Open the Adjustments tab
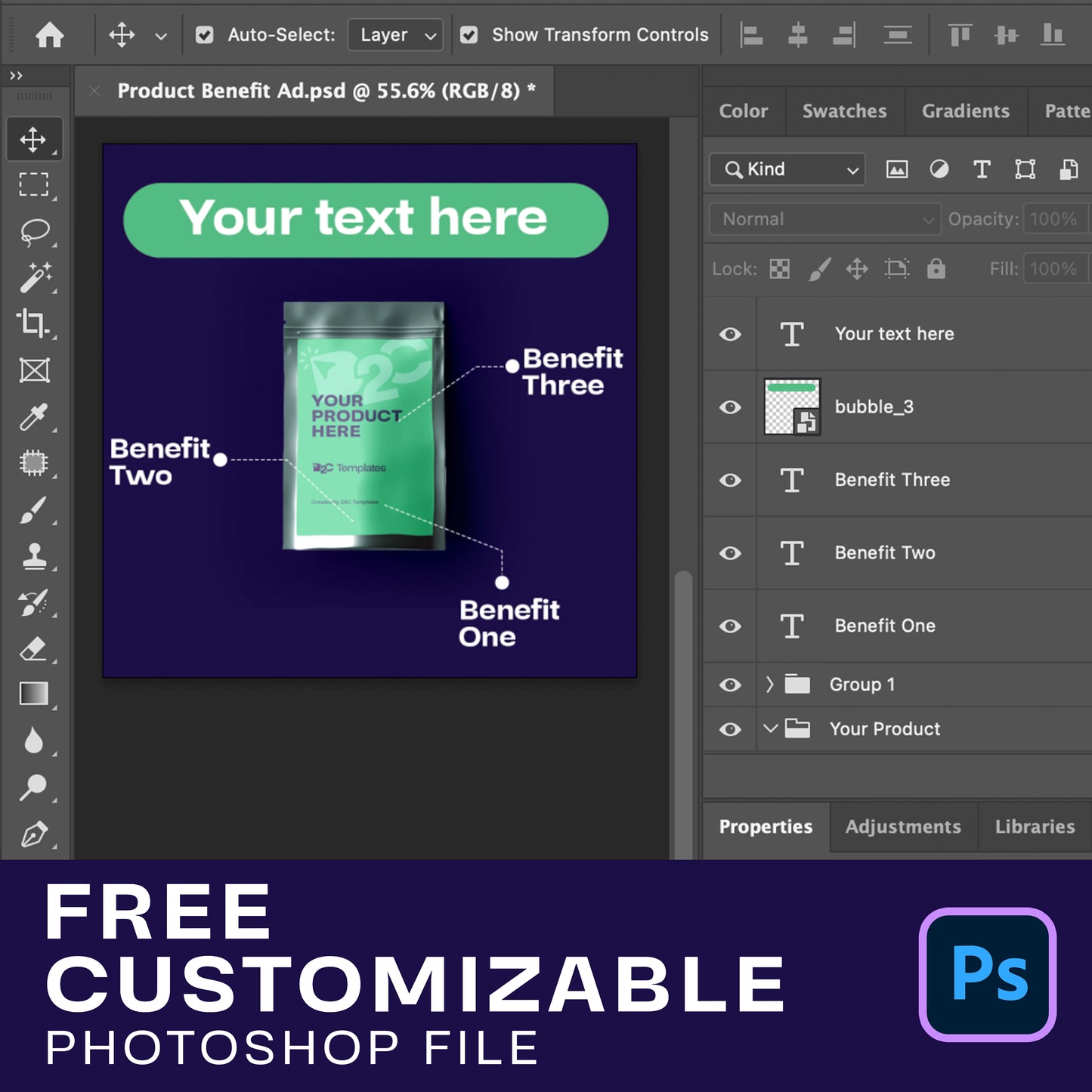Image resolution: width=1092 pixels, height=1092 pixels. (903, 827)
